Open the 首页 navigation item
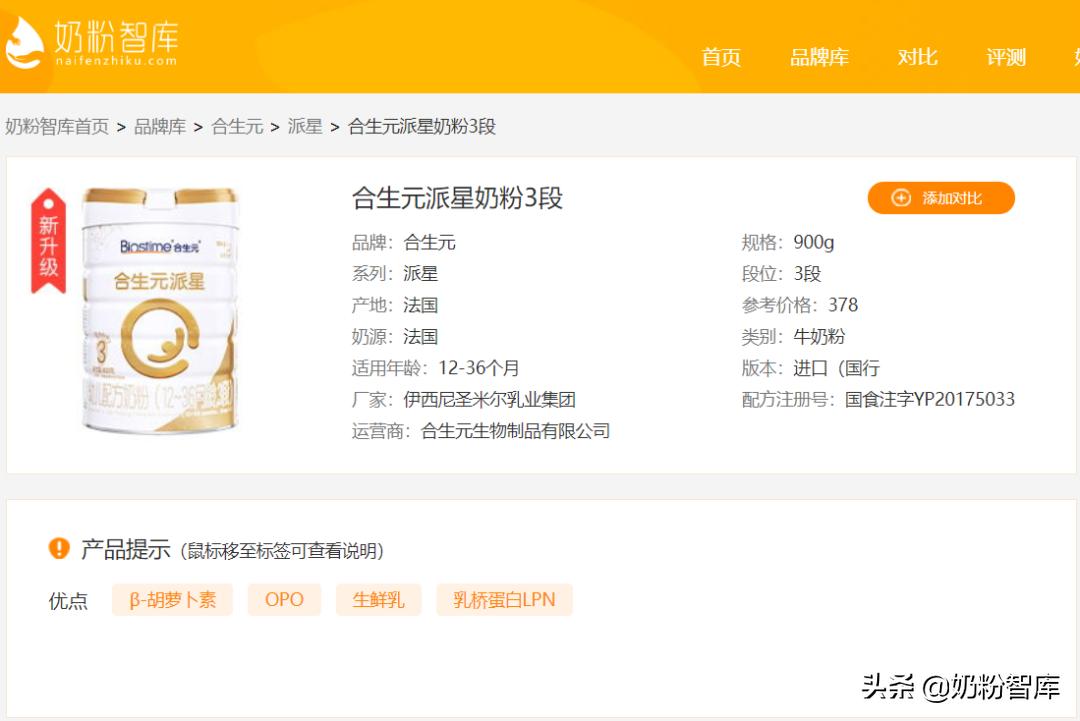This screenshot has width=1080, height=721. click(x=722, y=58)
